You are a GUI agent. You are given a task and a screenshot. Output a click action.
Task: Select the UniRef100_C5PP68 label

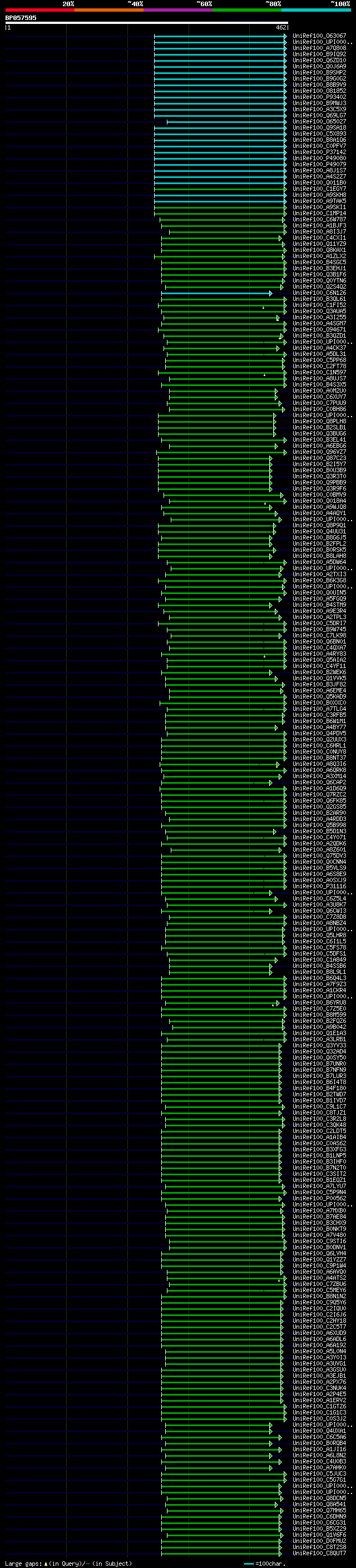pos(319,360)
